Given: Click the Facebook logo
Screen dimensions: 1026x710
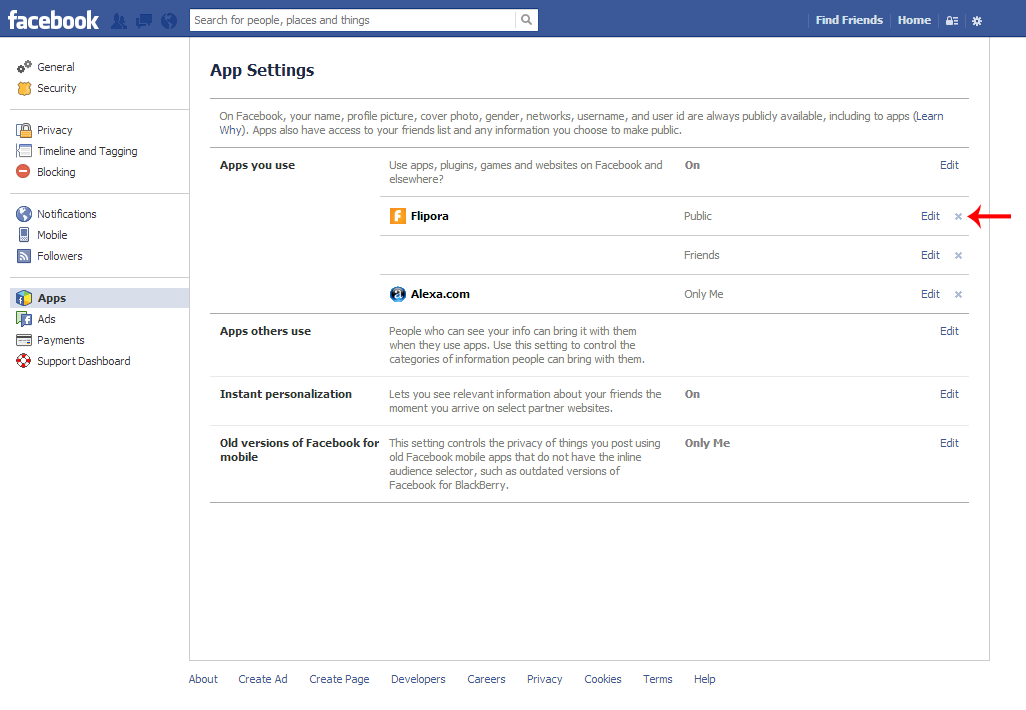Looking at the screenshot, I should click(x=53, y=20).
